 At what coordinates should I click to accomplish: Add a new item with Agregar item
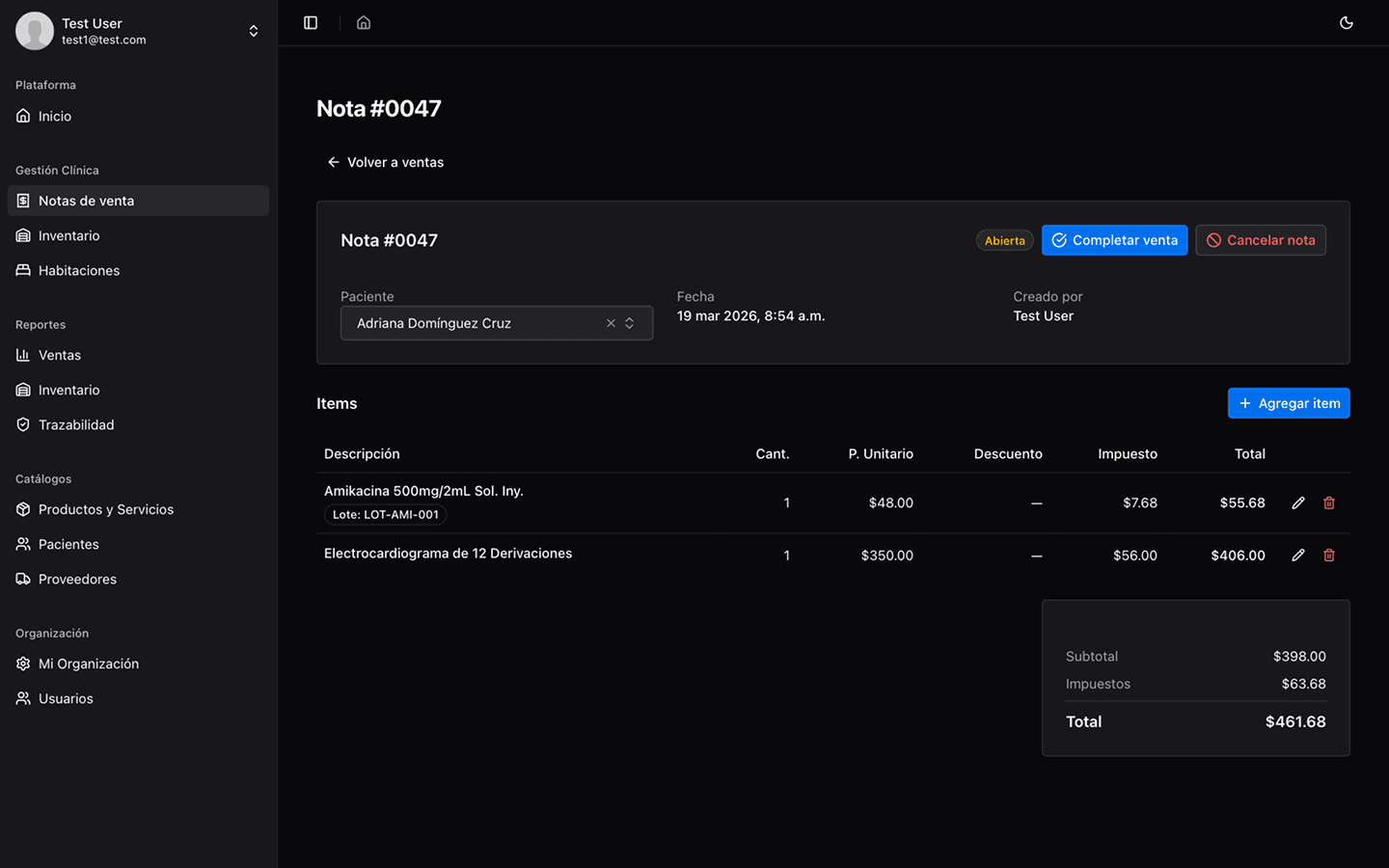click(1288, 403)
